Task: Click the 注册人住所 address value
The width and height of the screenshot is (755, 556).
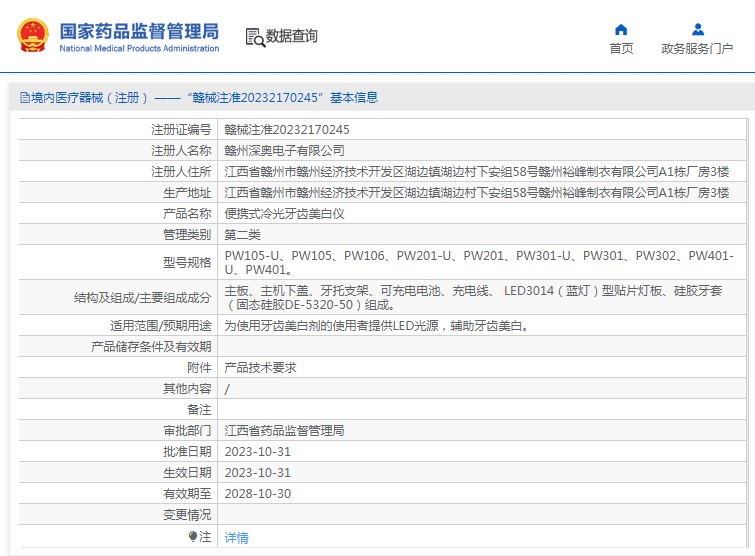Action: 477,172
